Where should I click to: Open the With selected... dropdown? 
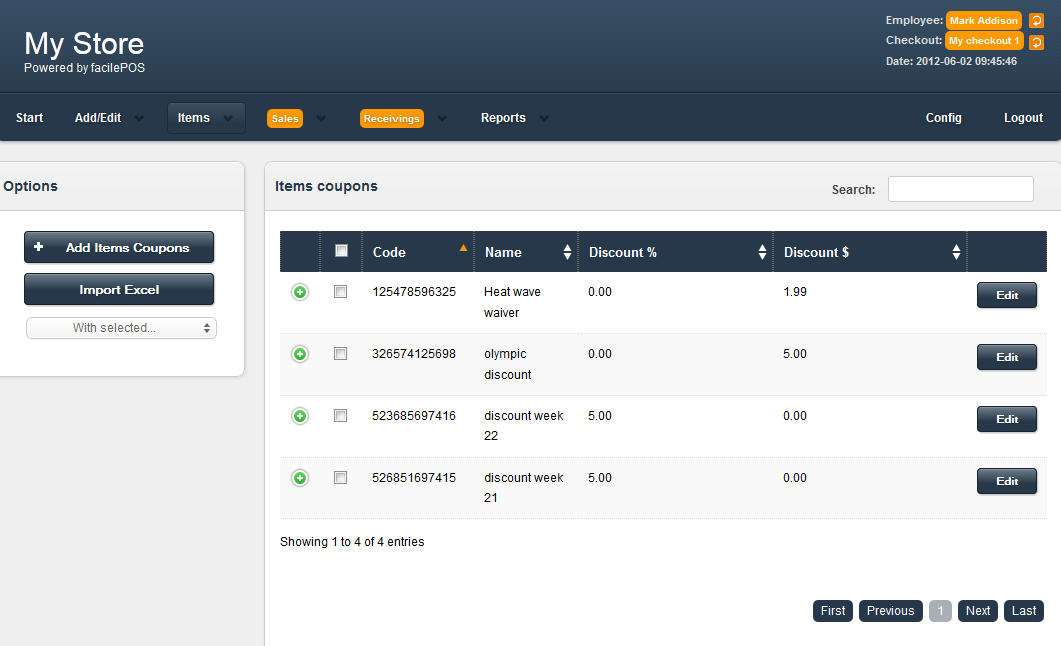pos(121,328)
